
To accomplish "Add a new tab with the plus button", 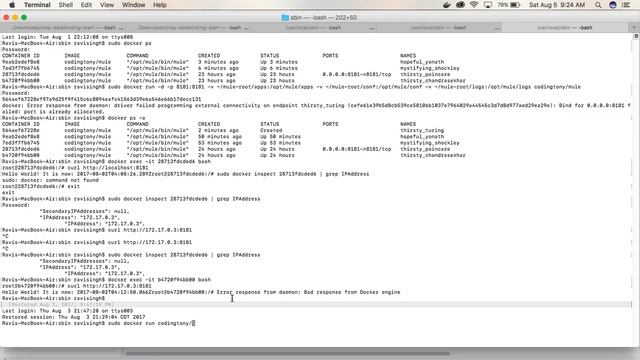I will 634,27.
